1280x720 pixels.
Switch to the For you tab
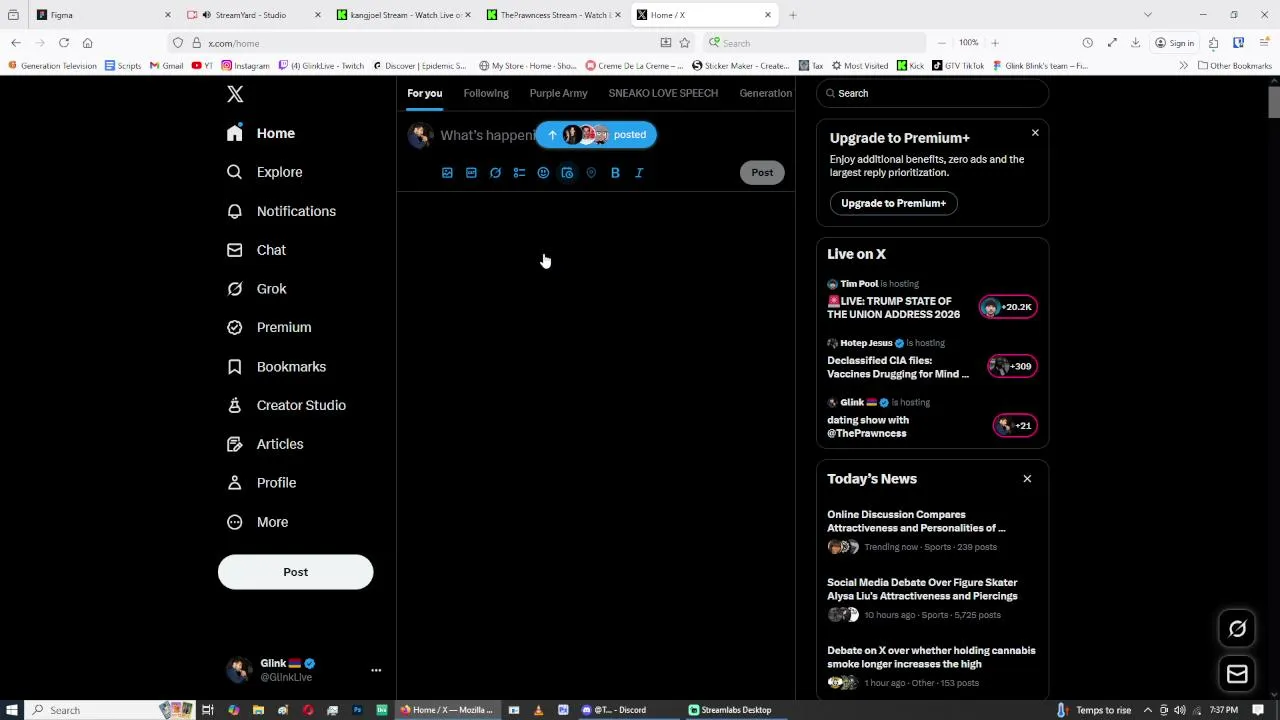424,93
